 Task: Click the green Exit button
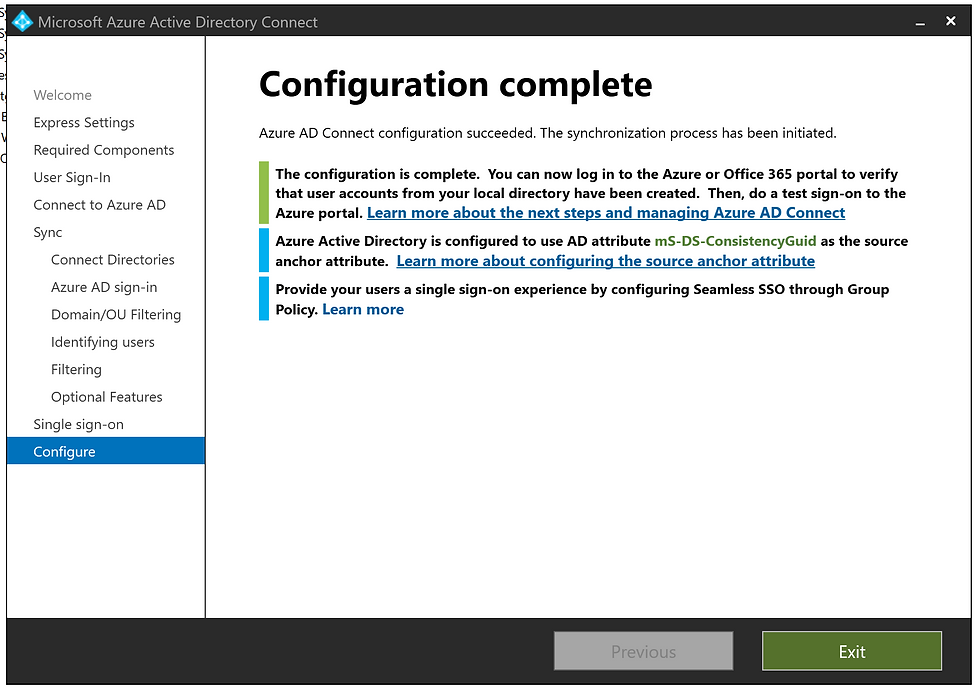tap(851, 651)
